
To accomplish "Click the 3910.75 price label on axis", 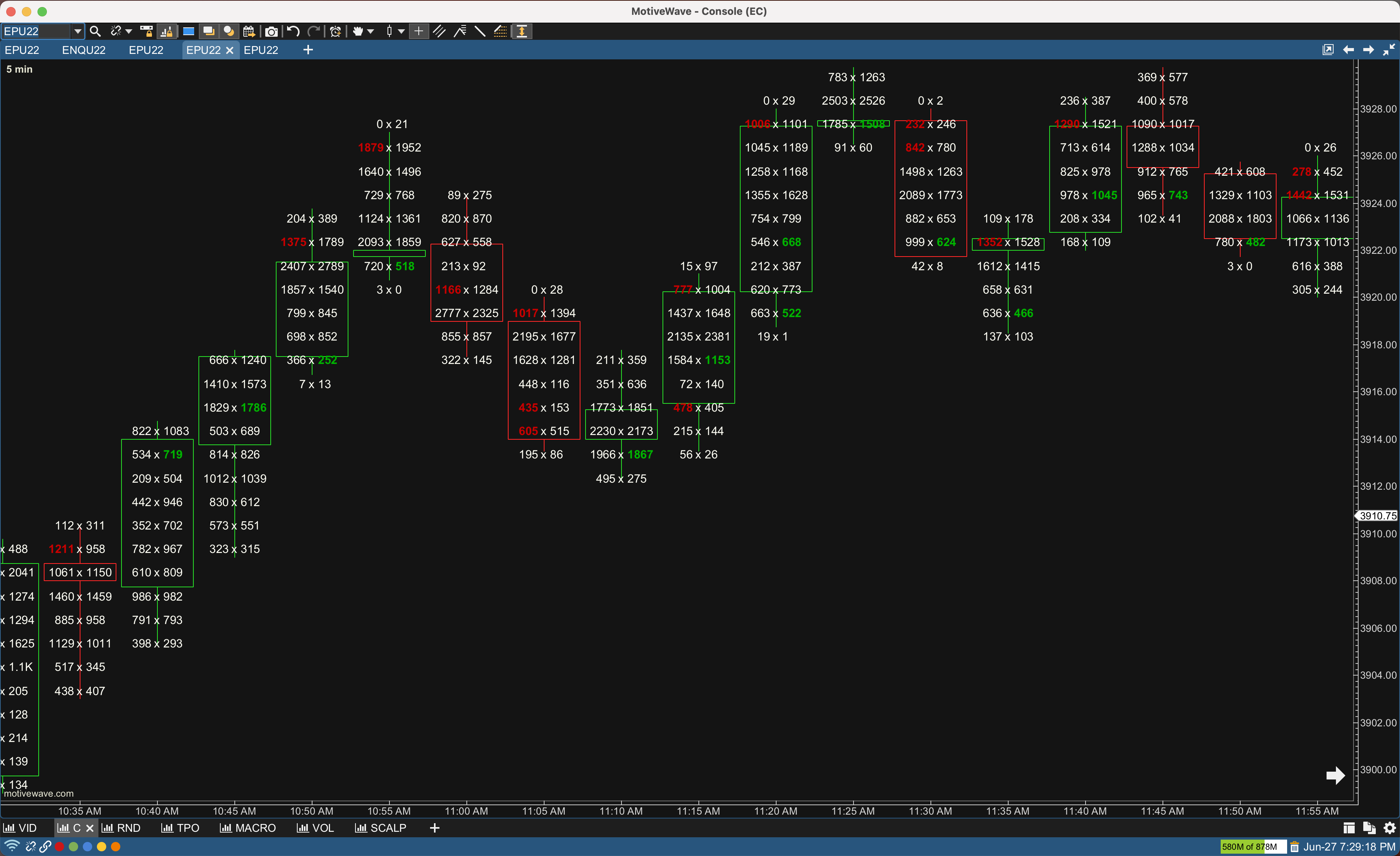I will (x=1378, y=516).
